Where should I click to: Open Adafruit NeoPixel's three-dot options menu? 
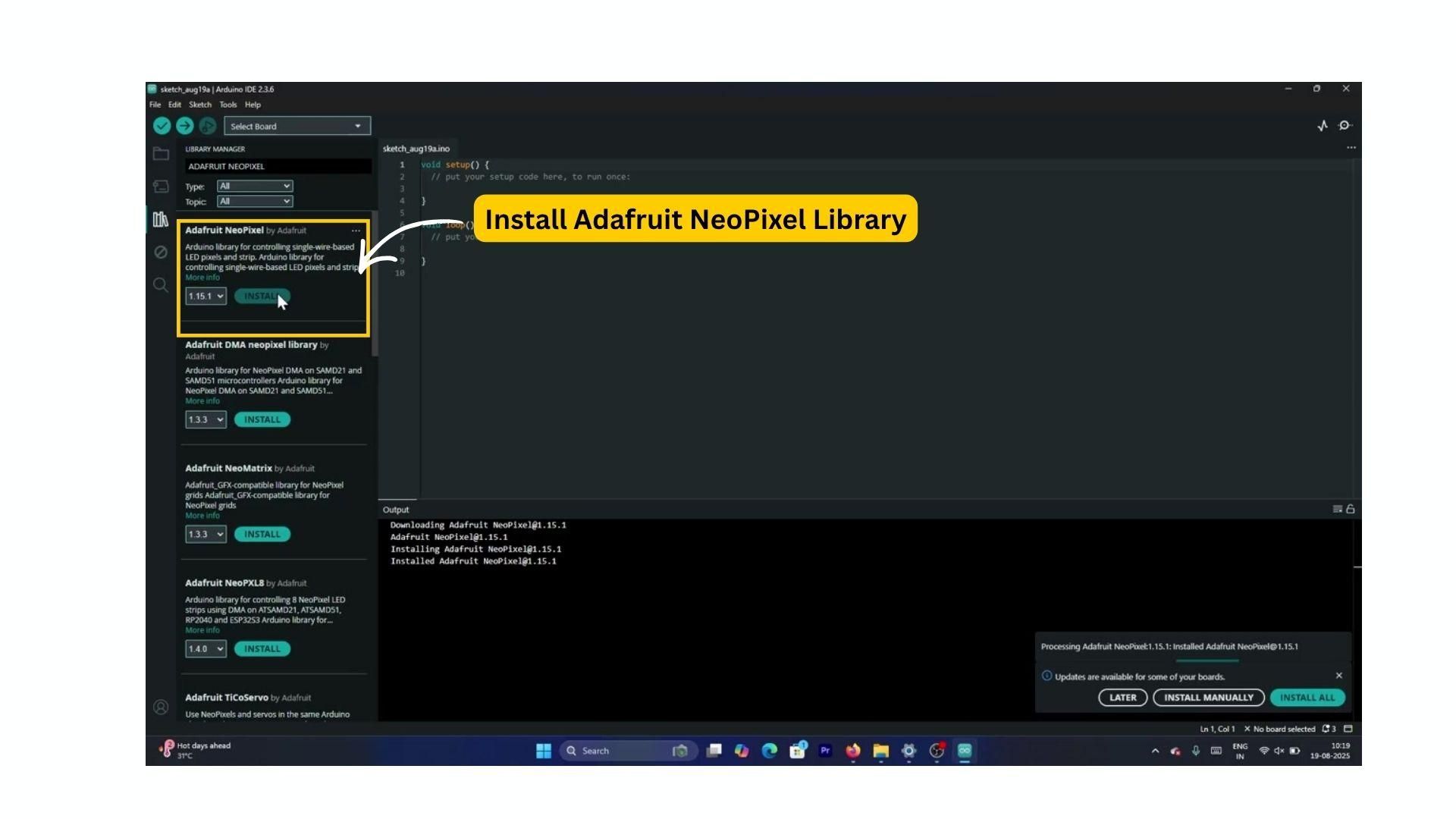click(356, 231)
